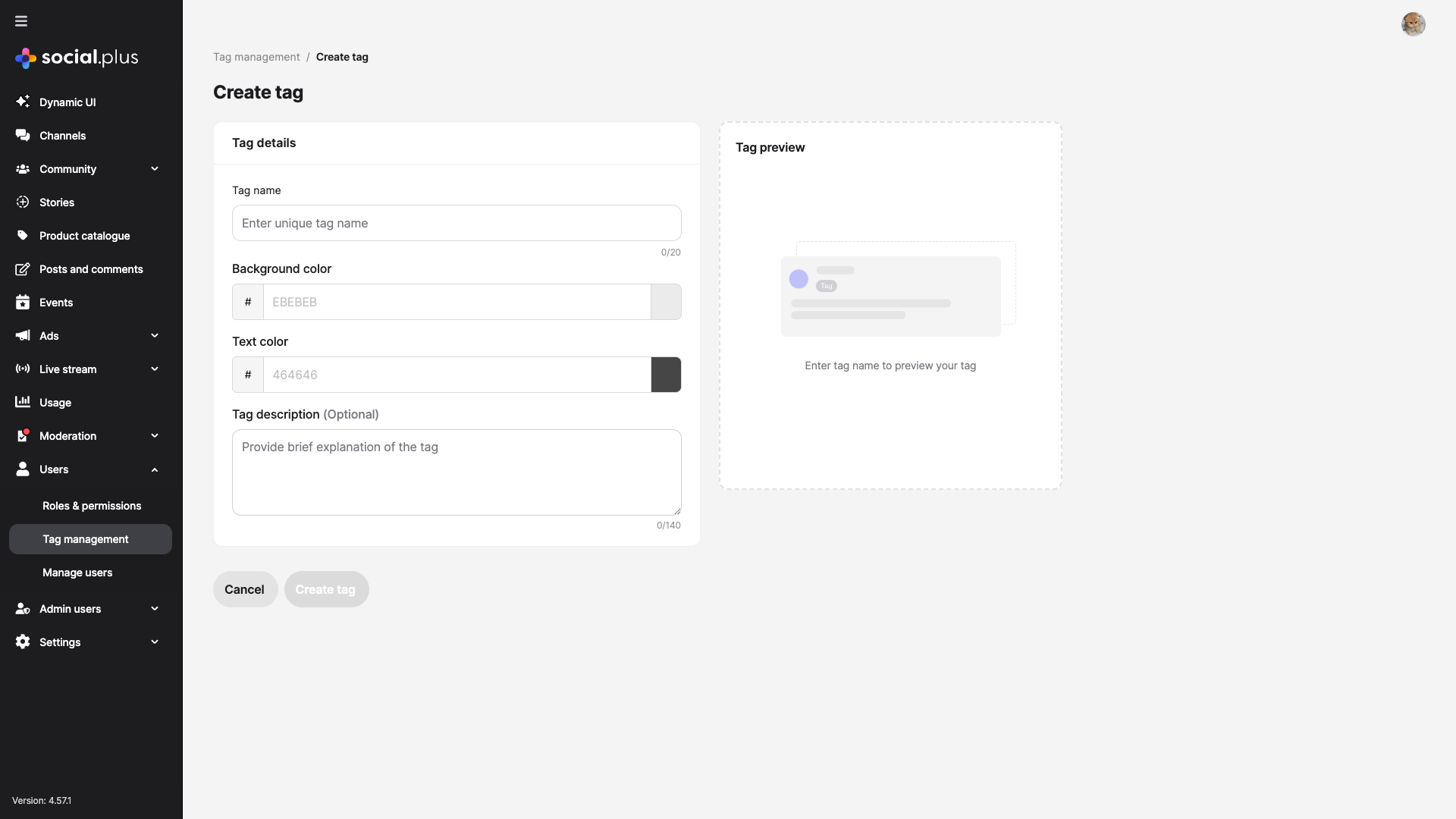1456x819 pixels.
Task: Open the text color swatch picker
Action: (x=665, y=375)
